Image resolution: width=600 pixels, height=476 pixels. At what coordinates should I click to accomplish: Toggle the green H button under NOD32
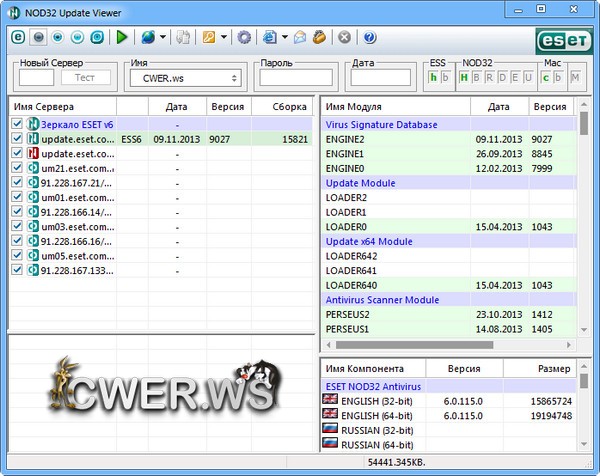464,78
